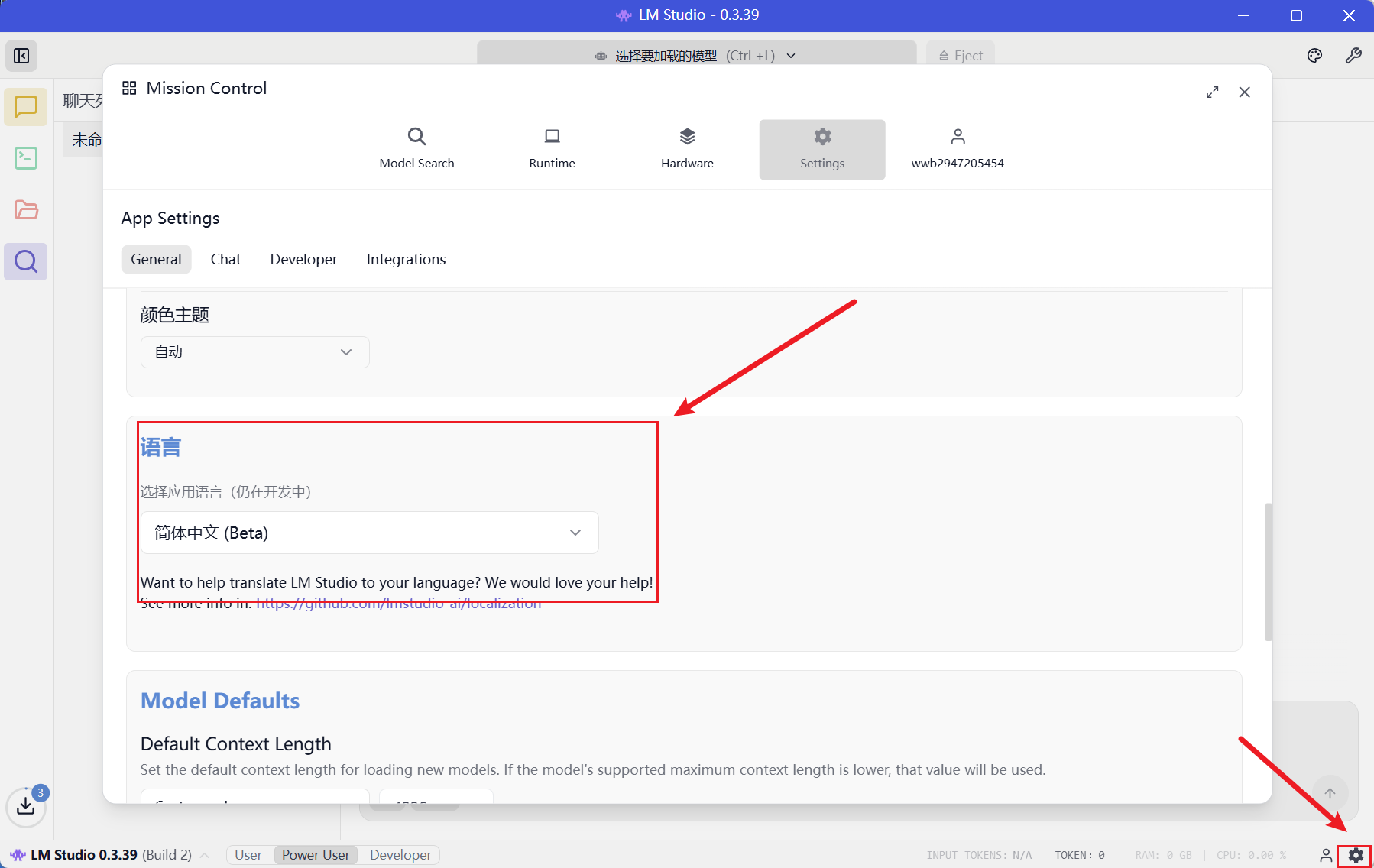Expand the LM Studio version chevron

(205, 855)
